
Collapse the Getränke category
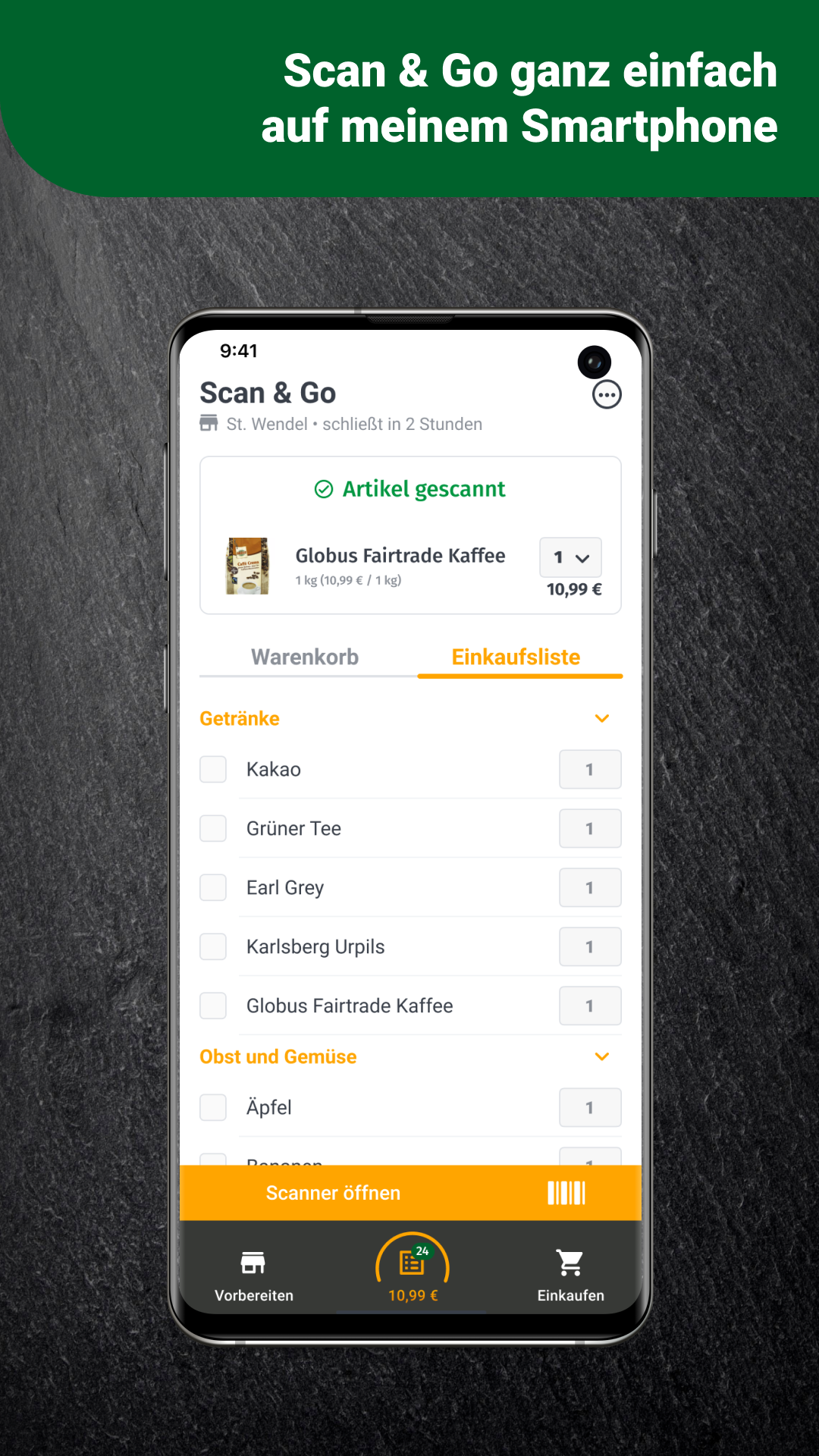click(602, 718)
